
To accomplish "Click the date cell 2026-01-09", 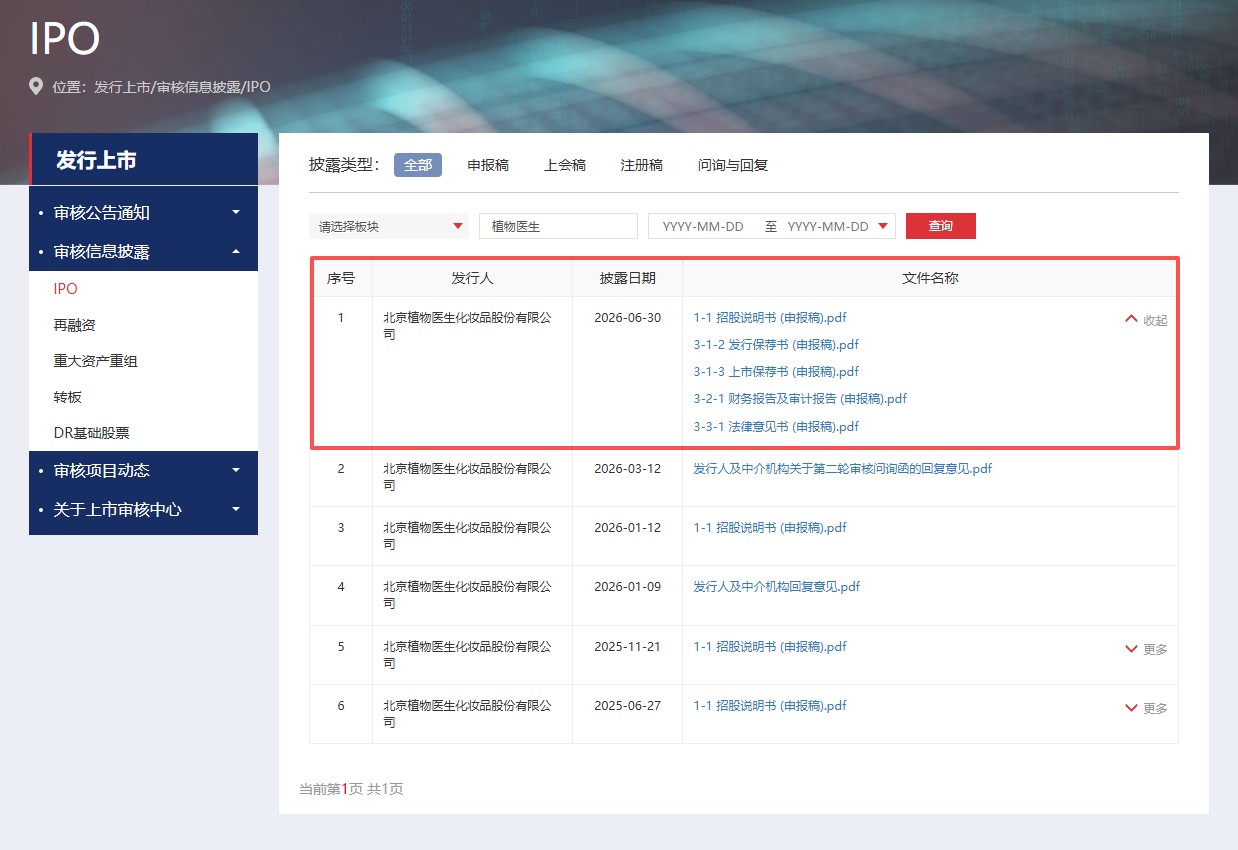I will click(627, 587).
